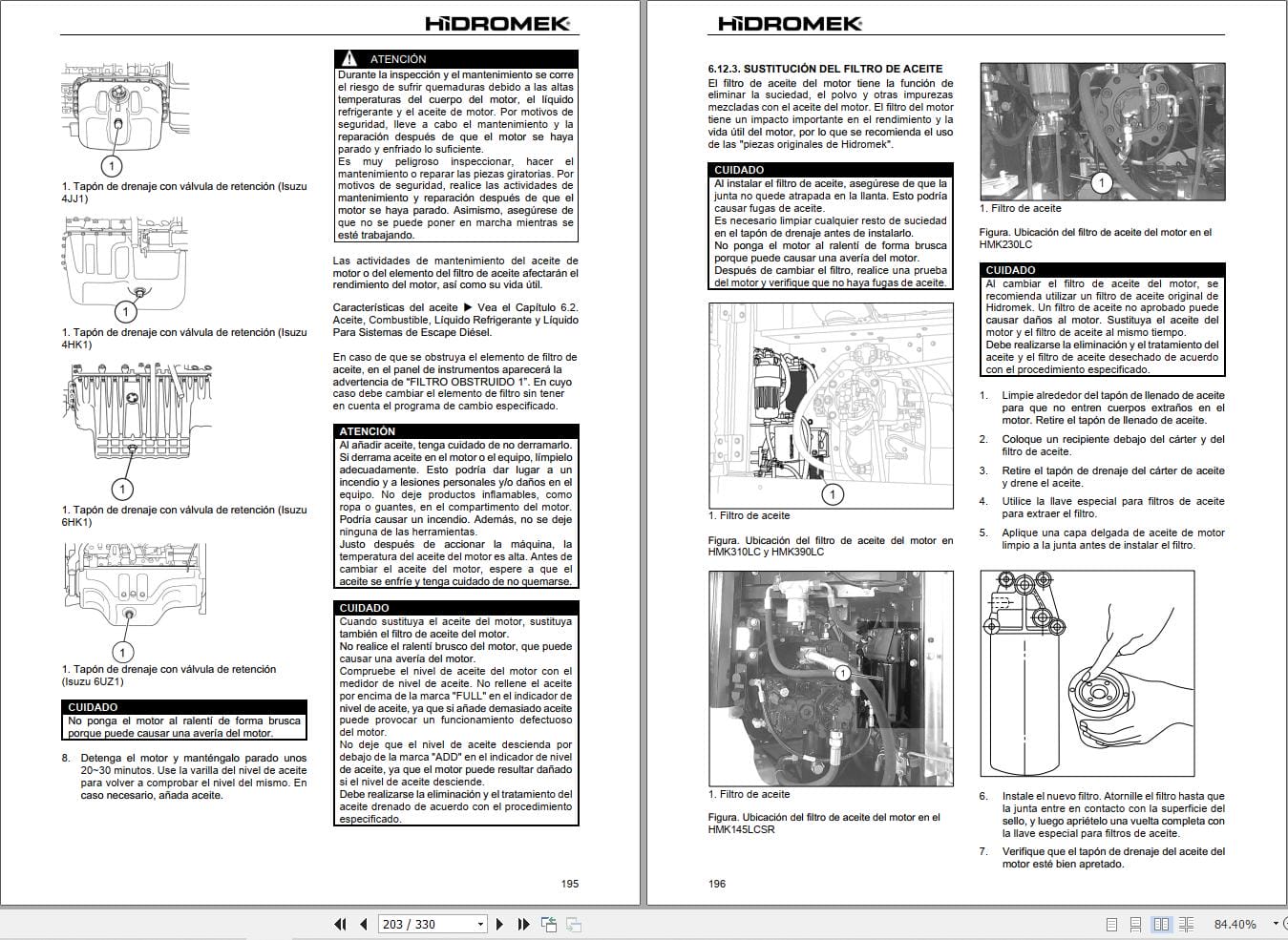The width and height of the screenshot is (1288, 940).
Task: Click the previous view icon
Action: (x=549, y=924)
